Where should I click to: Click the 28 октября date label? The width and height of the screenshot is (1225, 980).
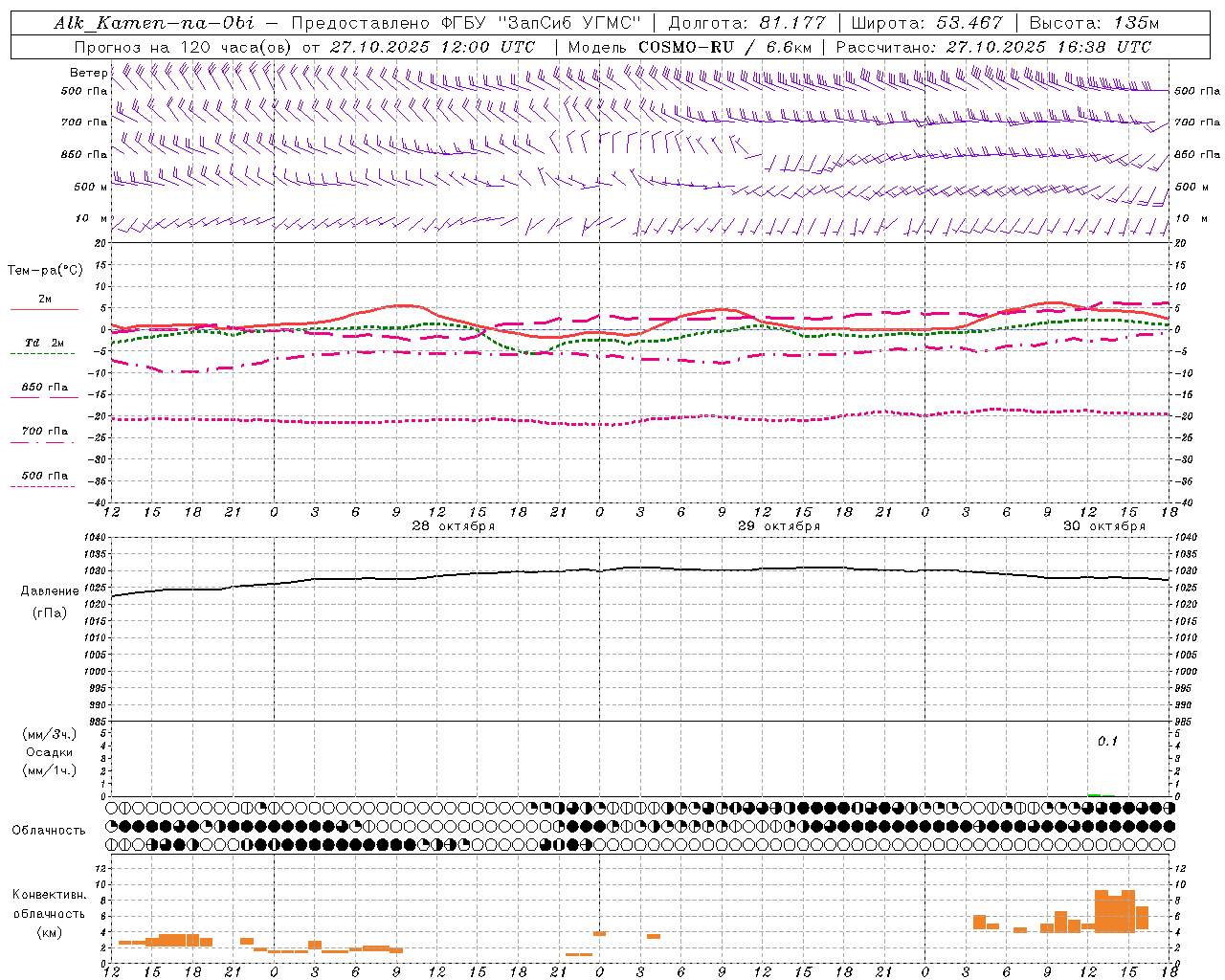pos(454,526)
